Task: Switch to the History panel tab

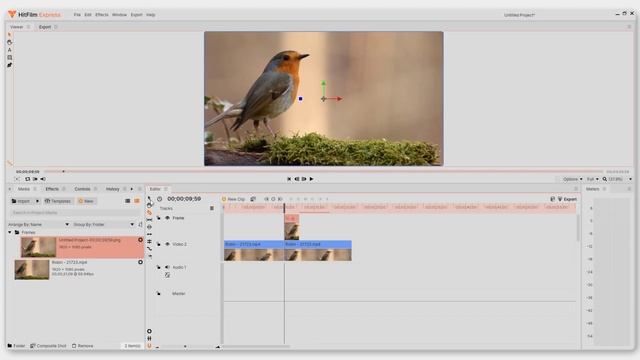Action: [x=113, y=189]
